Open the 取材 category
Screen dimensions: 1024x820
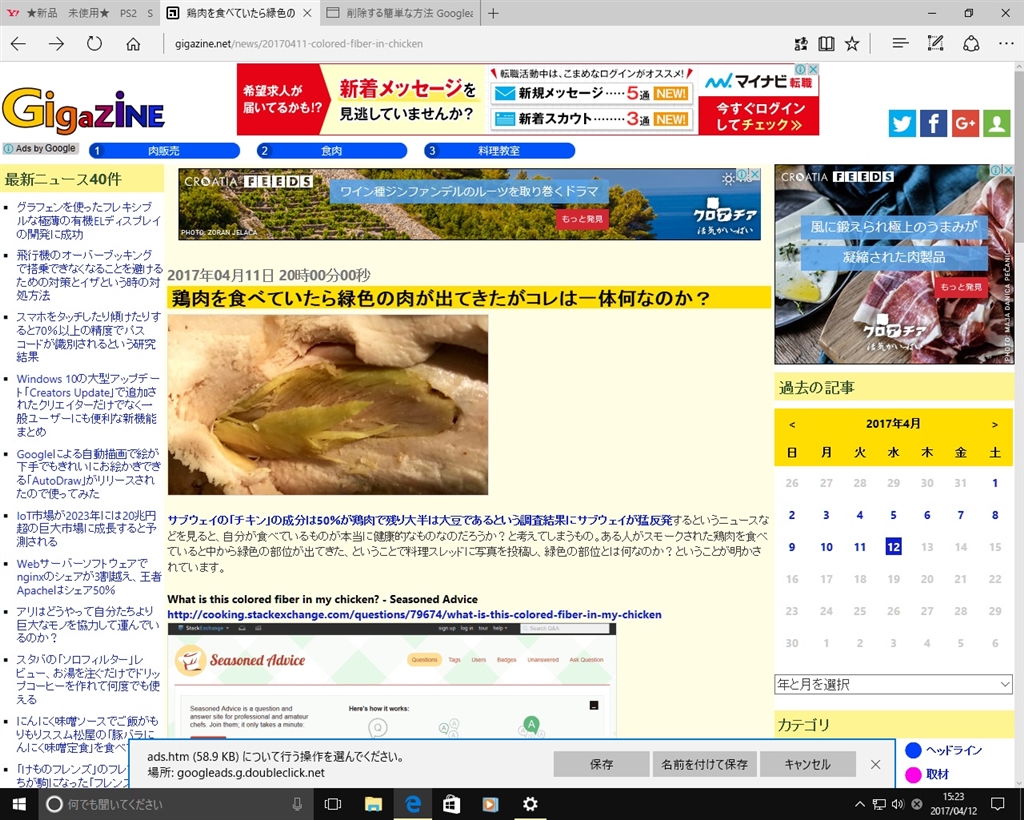(937, 774)
